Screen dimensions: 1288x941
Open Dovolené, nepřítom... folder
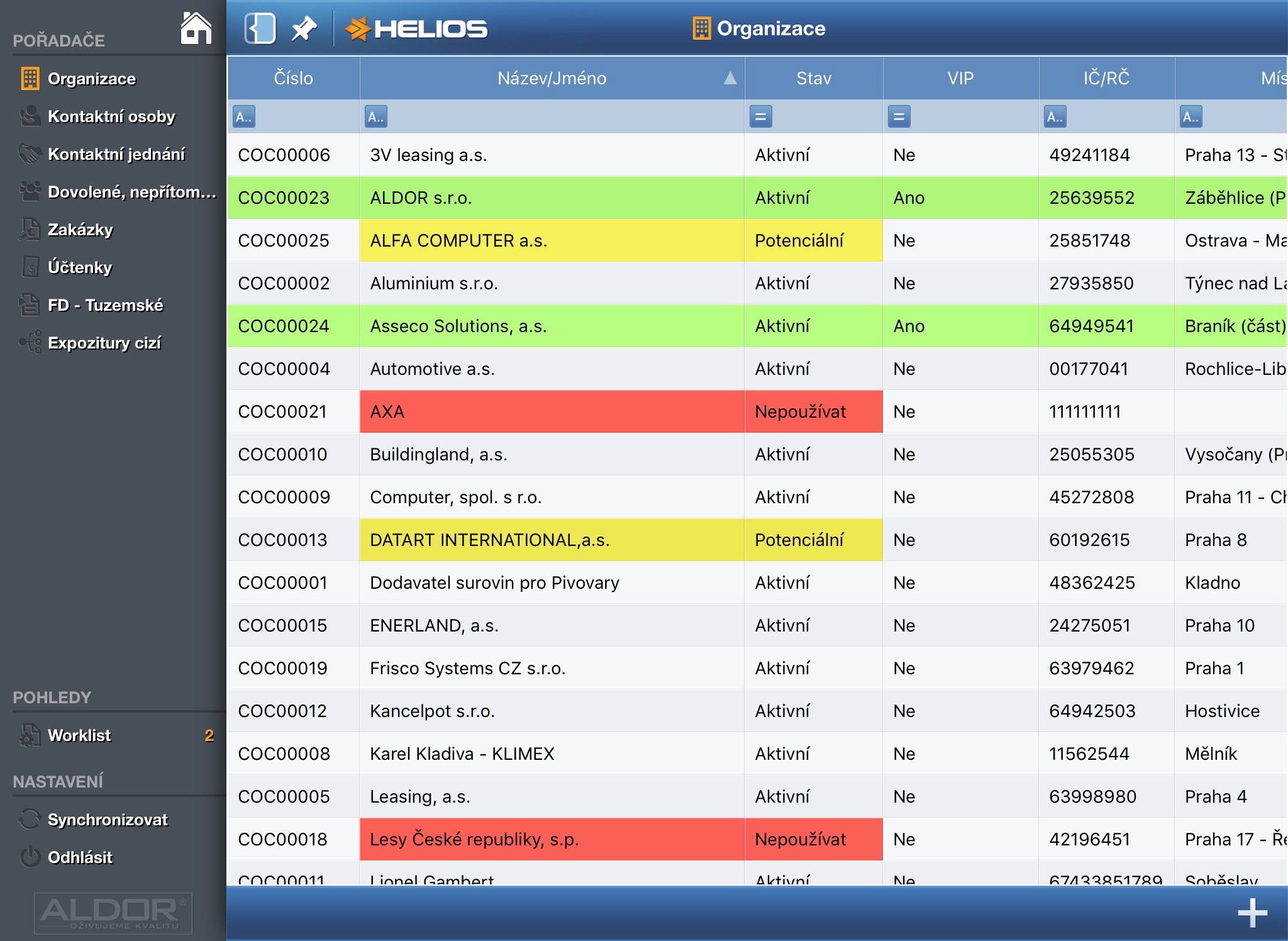pos(113,192)
